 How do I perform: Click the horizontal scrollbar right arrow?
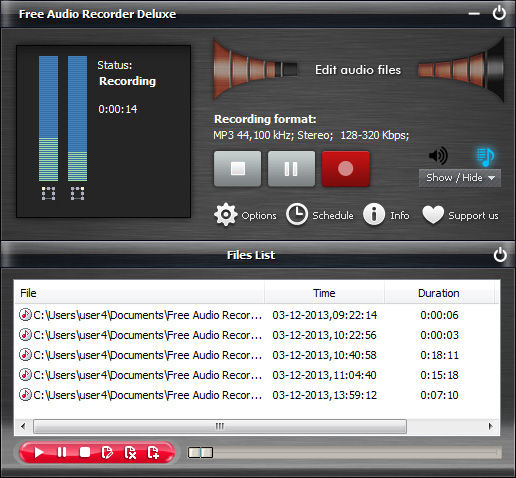pyautogui.click(x=490, y=426)
